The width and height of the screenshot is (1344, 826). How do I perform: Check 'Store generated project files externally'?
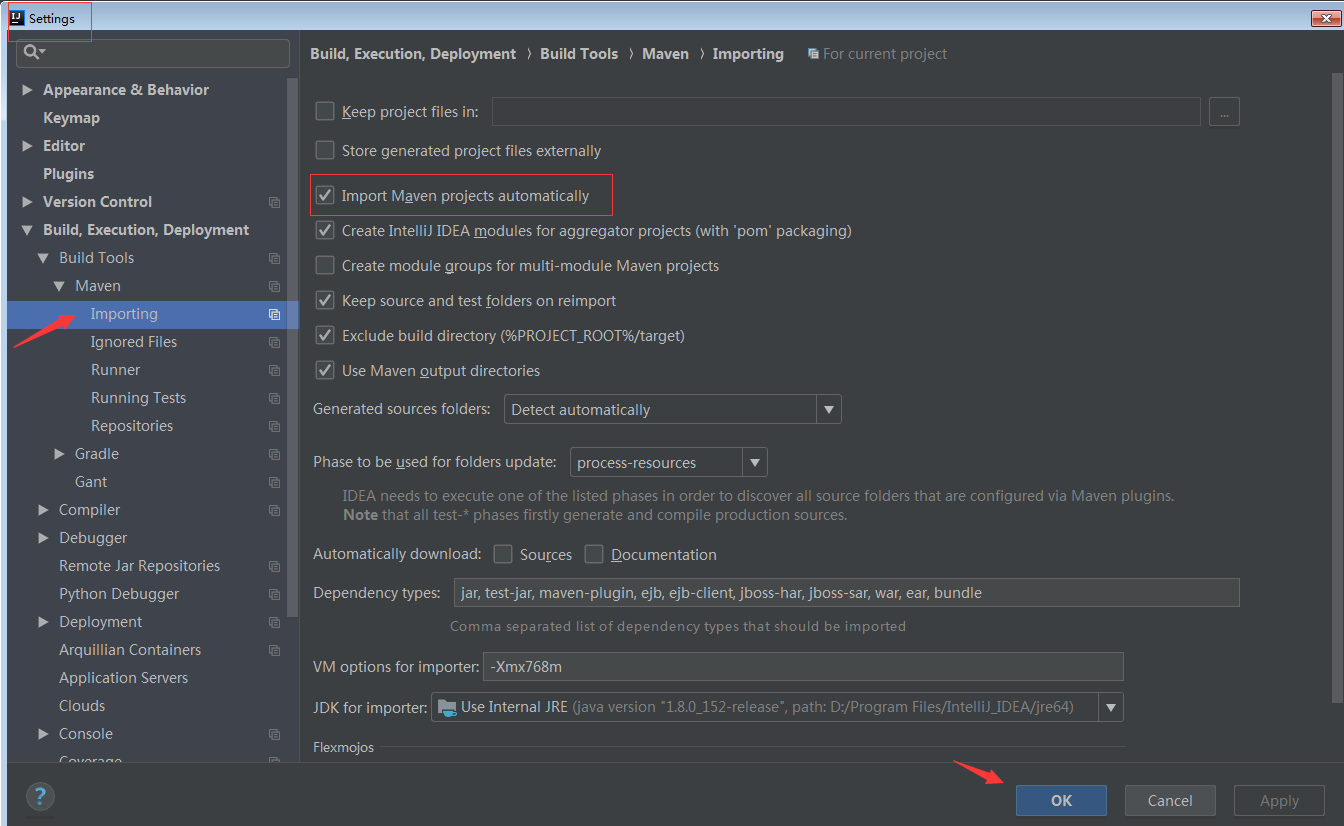coord(325,150)
